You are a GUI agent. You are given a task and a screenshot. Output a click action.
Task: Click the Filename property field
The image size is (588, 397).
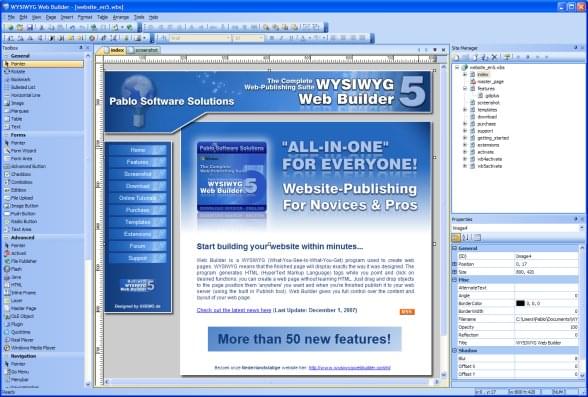(x=546, y=319)
